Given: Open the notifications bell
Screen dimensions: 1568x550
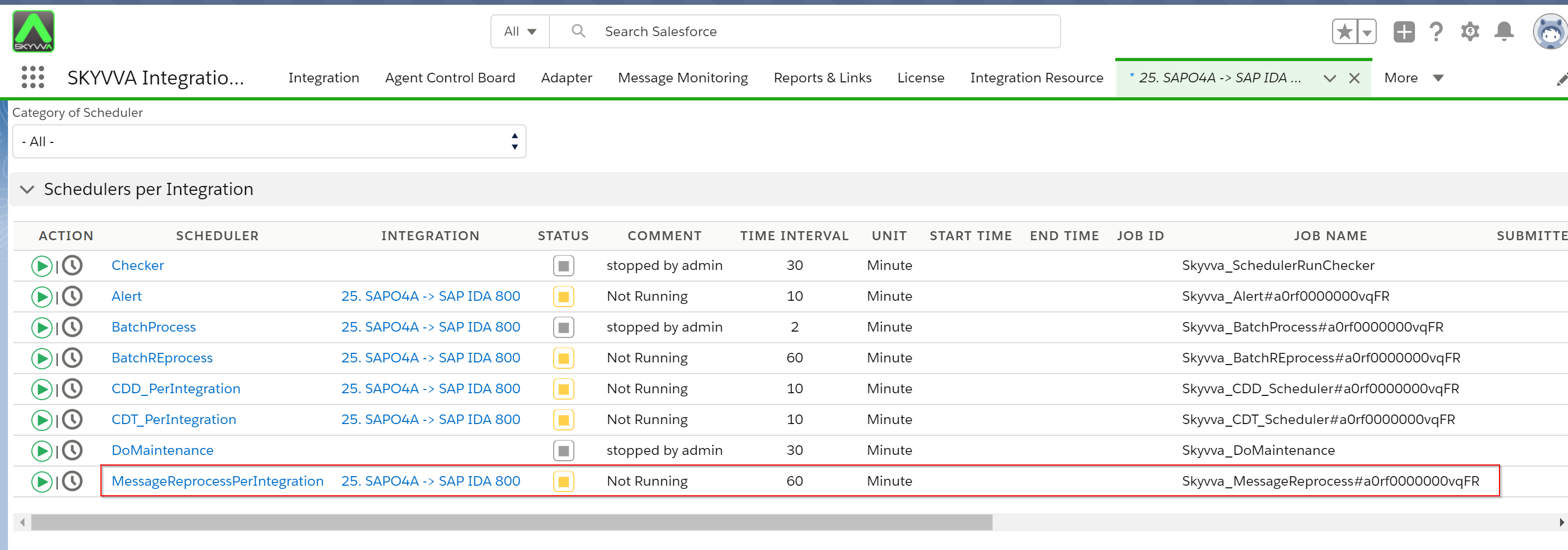Looking at the screenshot, I should coord(1504,31).
